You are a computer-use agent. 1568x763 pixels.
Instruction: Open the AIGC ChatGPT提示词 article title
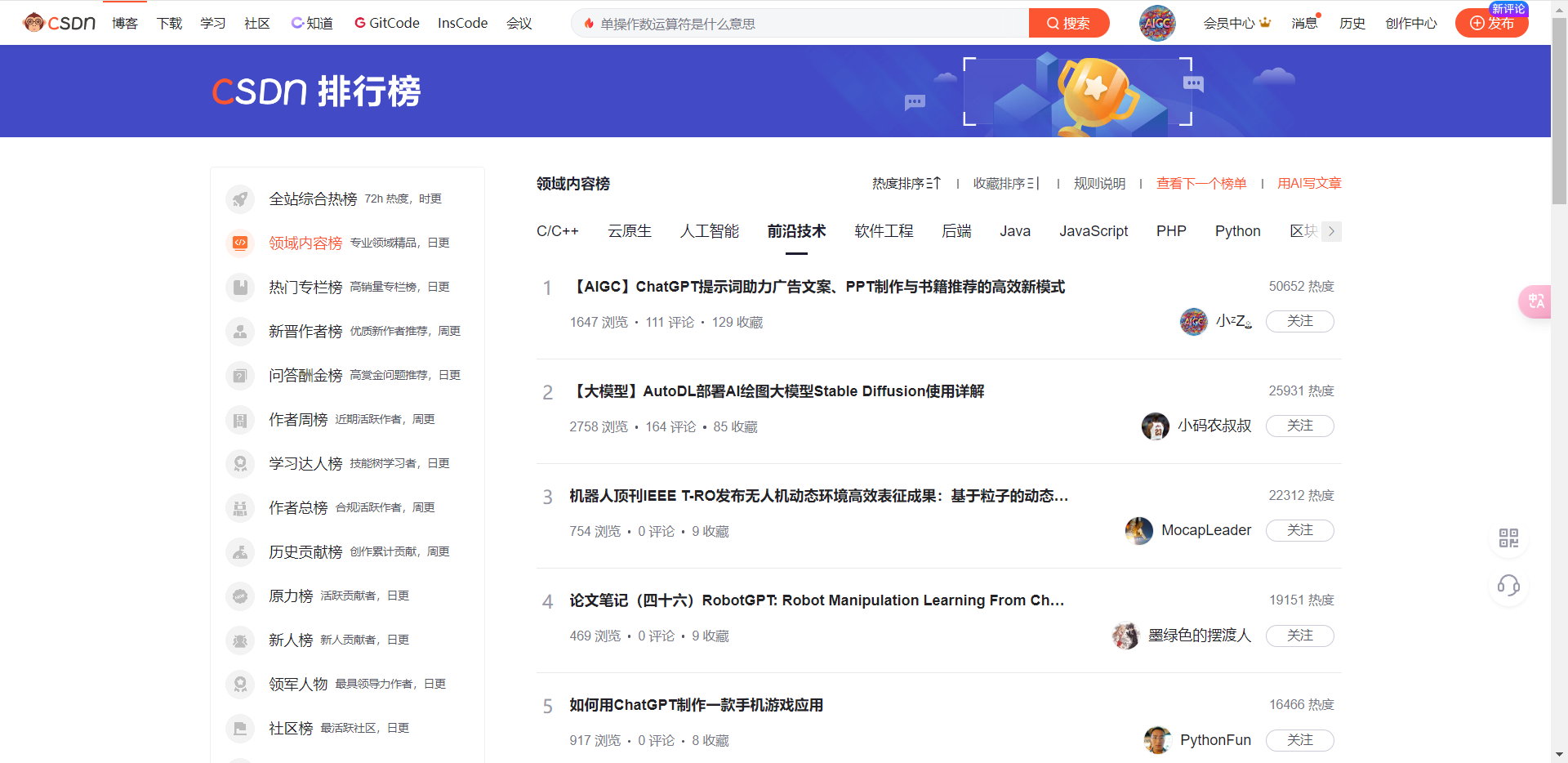point(817,287)
